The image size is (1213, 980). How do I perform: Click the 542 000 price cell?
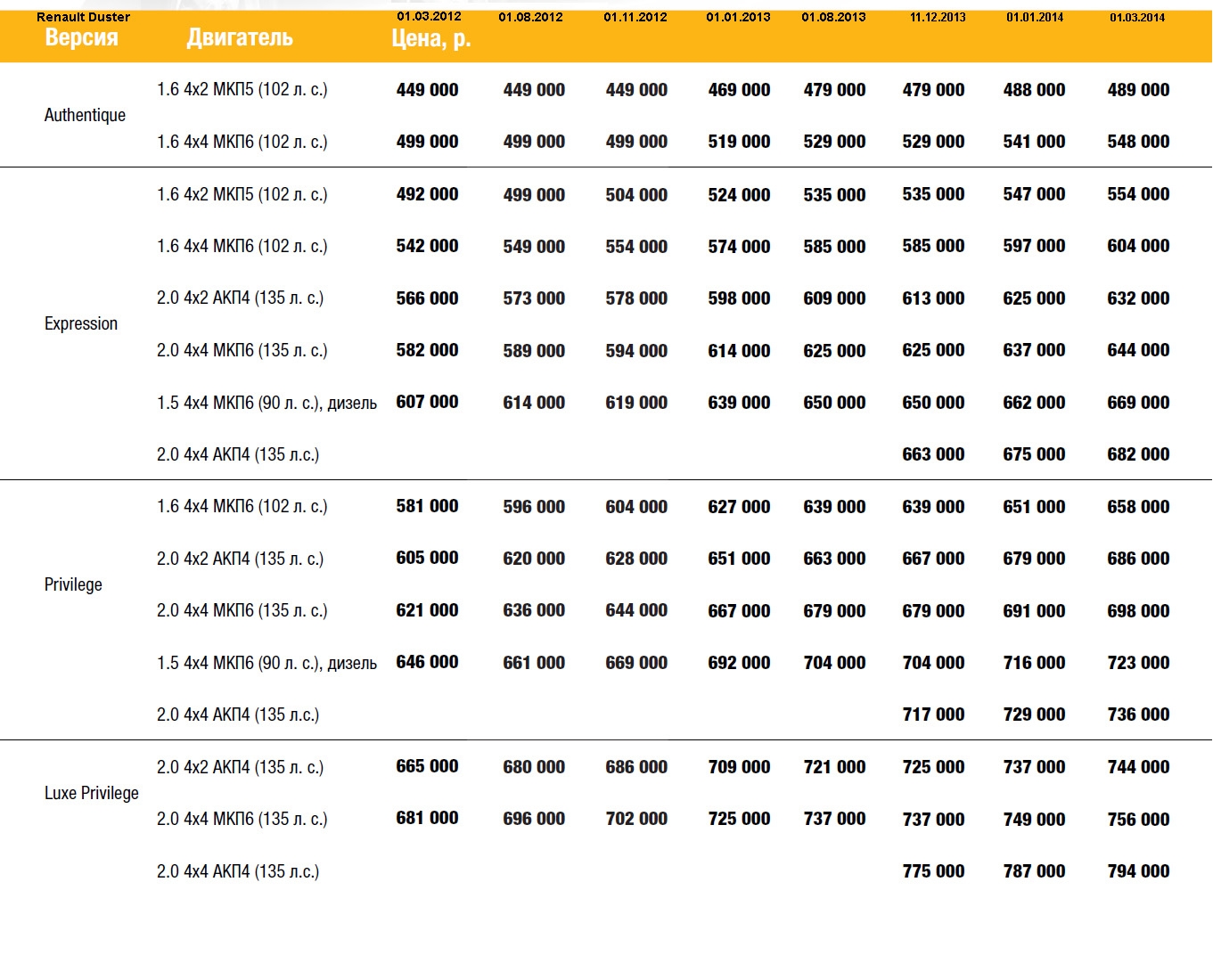tap(427, 246)
